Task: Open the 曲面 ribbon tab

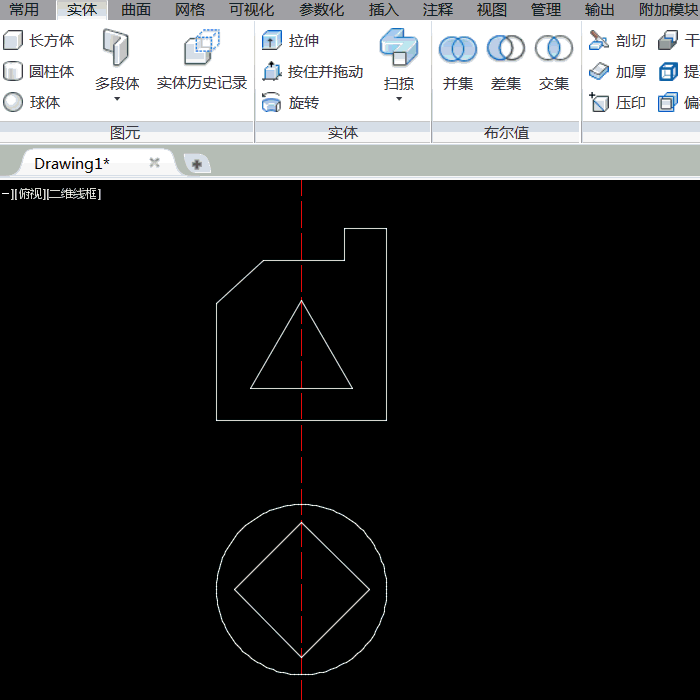Action: pos(136,9)
